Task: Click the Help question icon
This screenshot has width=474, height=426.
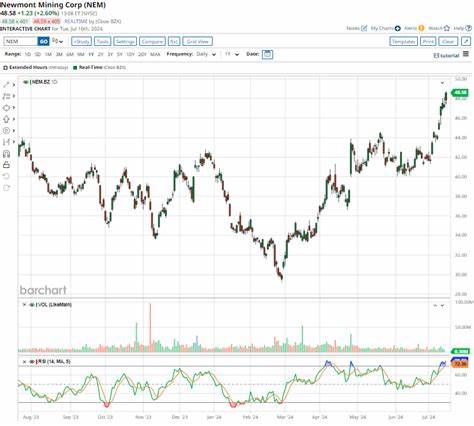Action: coord(469,28)
